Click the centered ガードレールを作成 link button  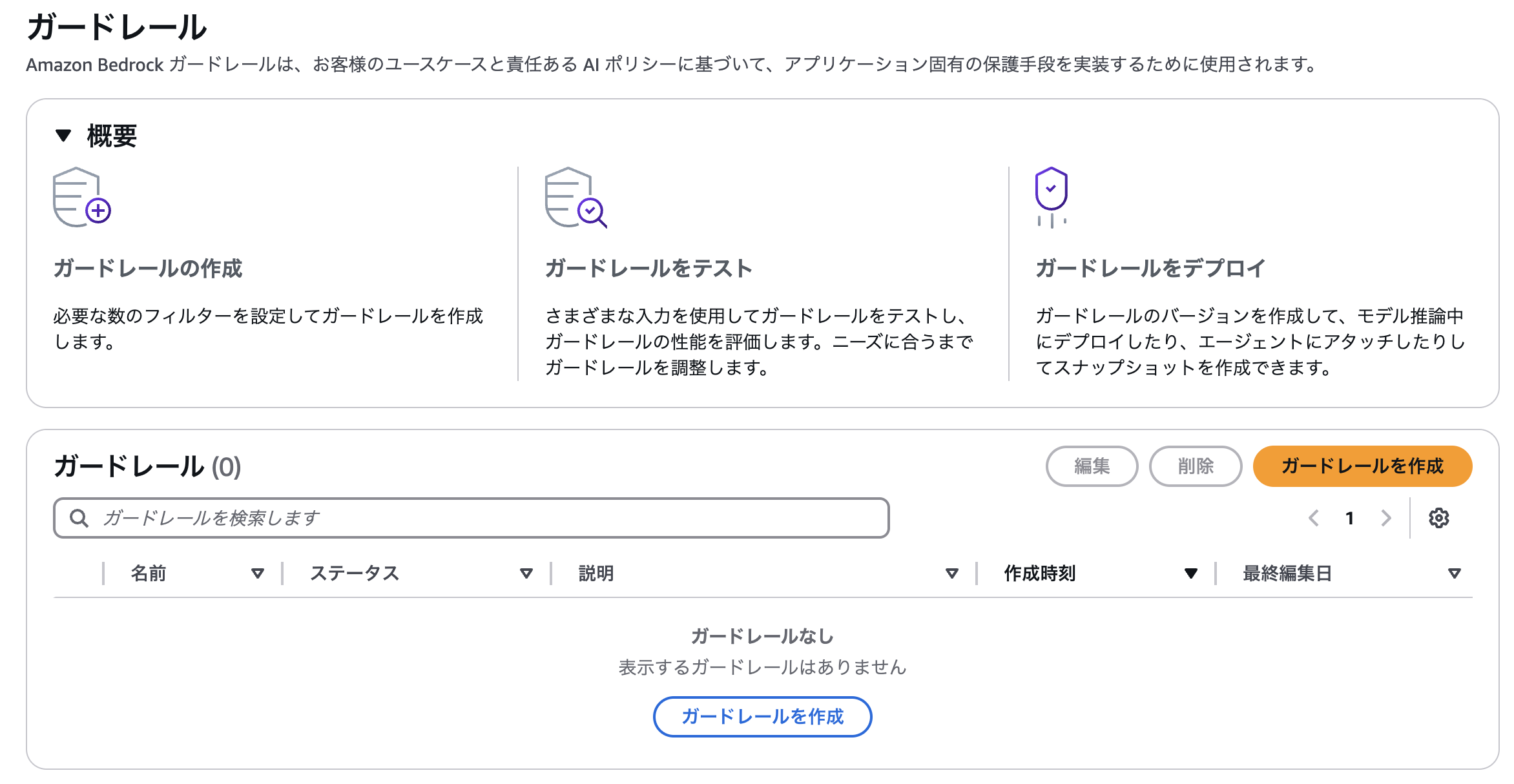pyautogui.click(x=762, y=717)
